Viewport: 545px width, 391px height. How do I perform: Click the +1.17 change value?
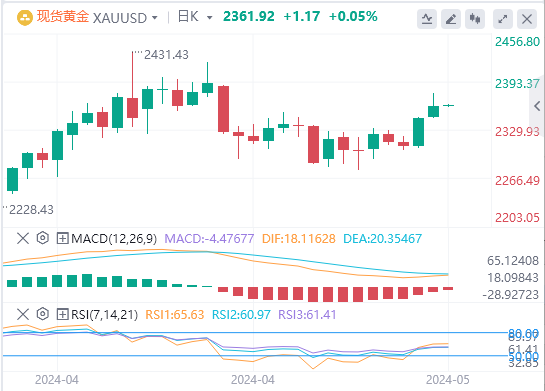pos(302,17)
